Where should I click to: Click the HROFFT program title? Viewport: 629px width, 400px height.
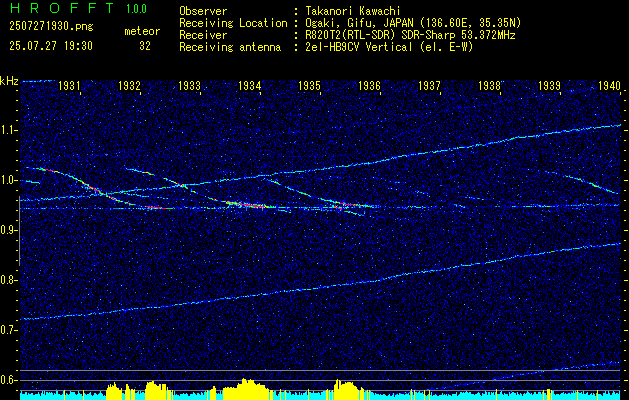click(62, 8)
